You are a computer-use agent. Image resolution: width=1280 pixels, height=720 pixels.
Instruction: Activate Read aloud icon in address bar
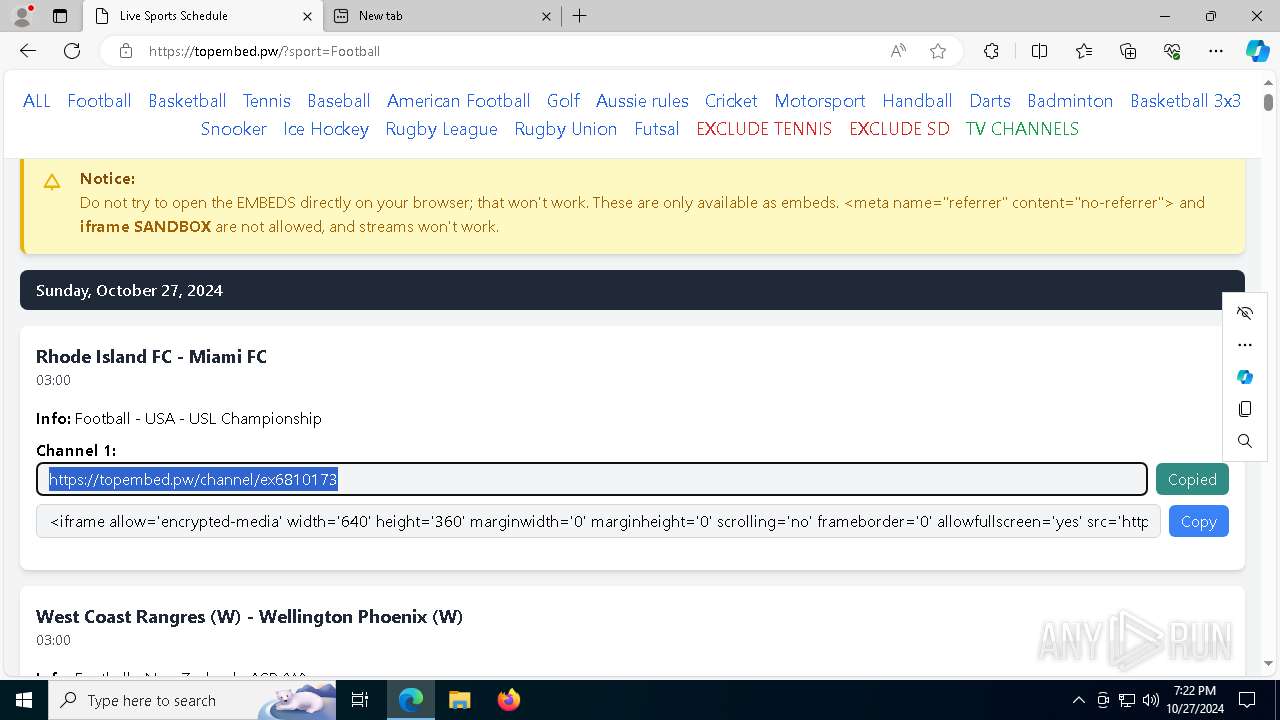point(898,51)
